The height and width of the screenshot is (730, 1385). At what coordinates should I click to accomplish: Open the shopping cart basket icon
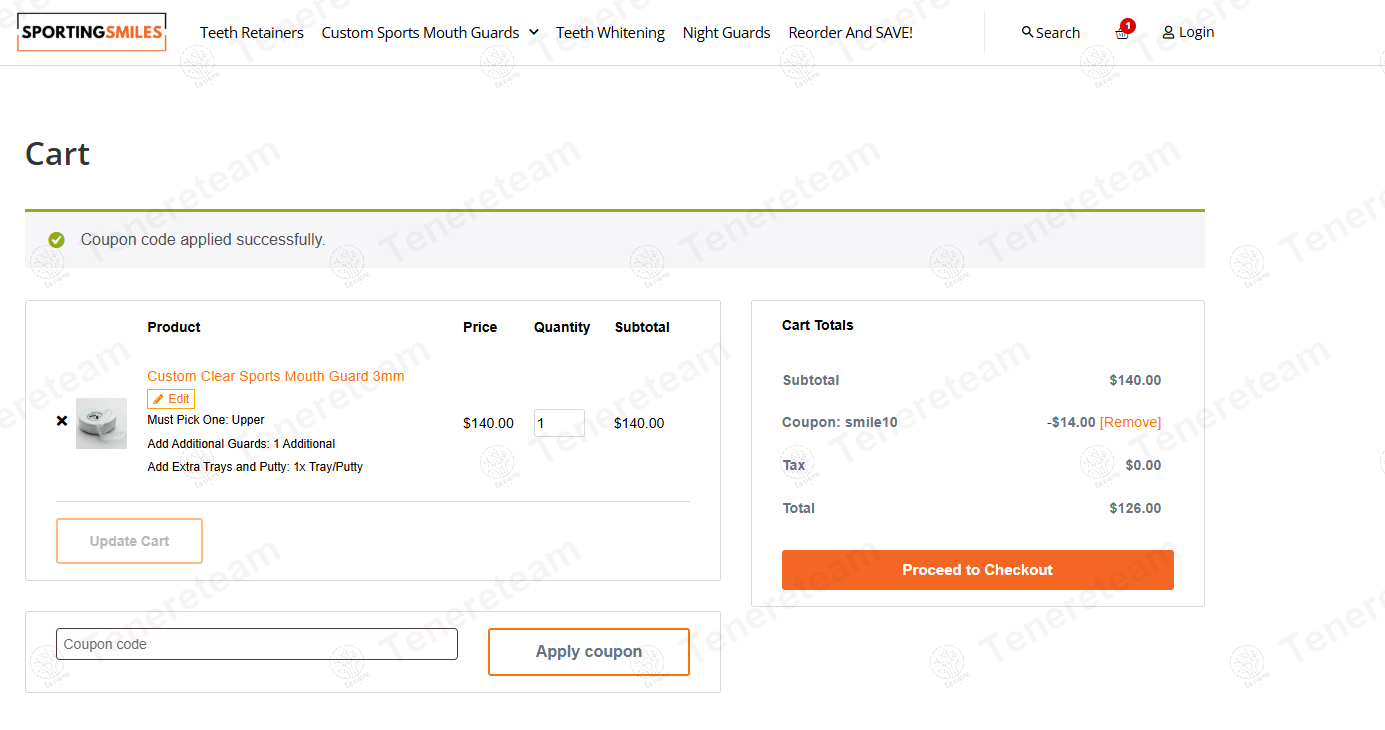(x=1122, y=33)
